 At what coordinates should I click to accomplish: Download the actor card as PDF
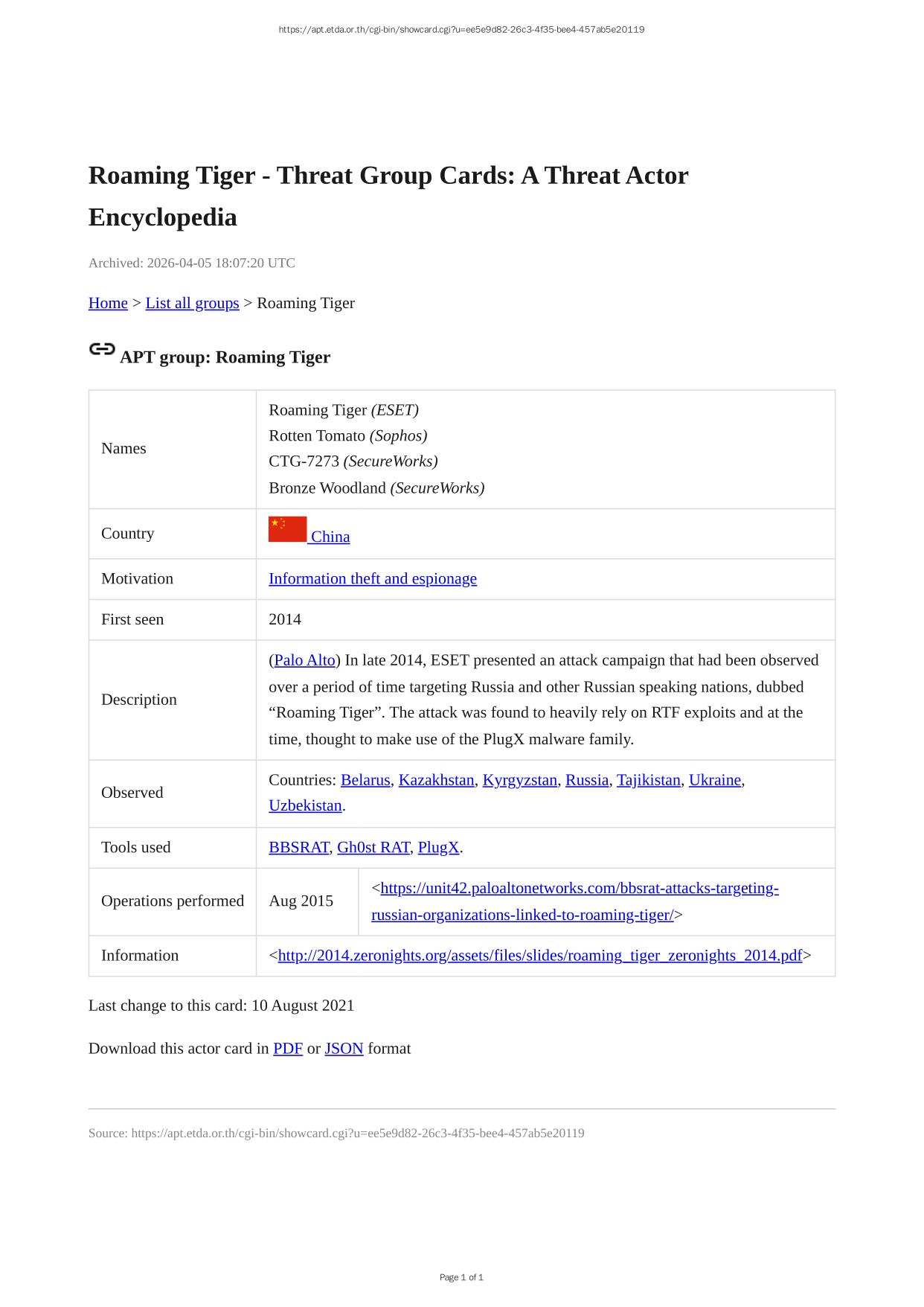click(287, 1048)
